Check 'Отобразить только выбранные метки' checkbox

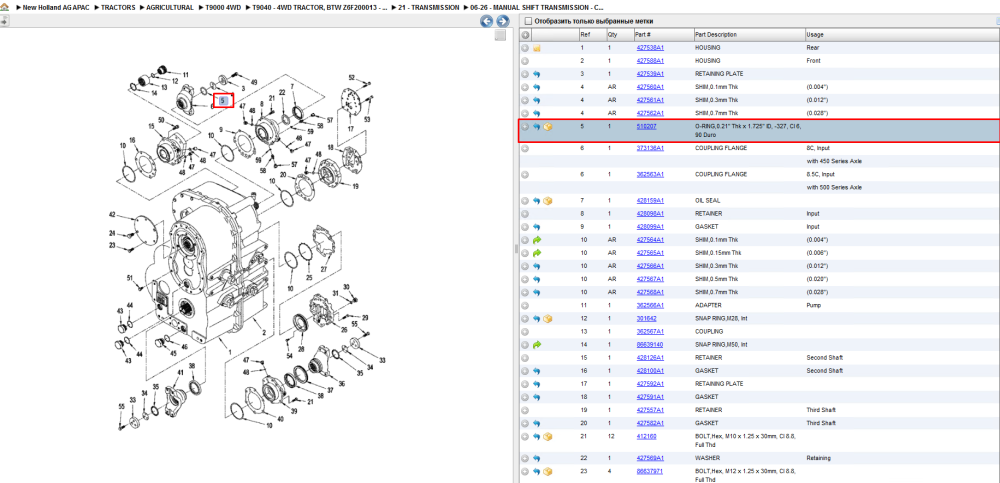[x=527, y=21]
